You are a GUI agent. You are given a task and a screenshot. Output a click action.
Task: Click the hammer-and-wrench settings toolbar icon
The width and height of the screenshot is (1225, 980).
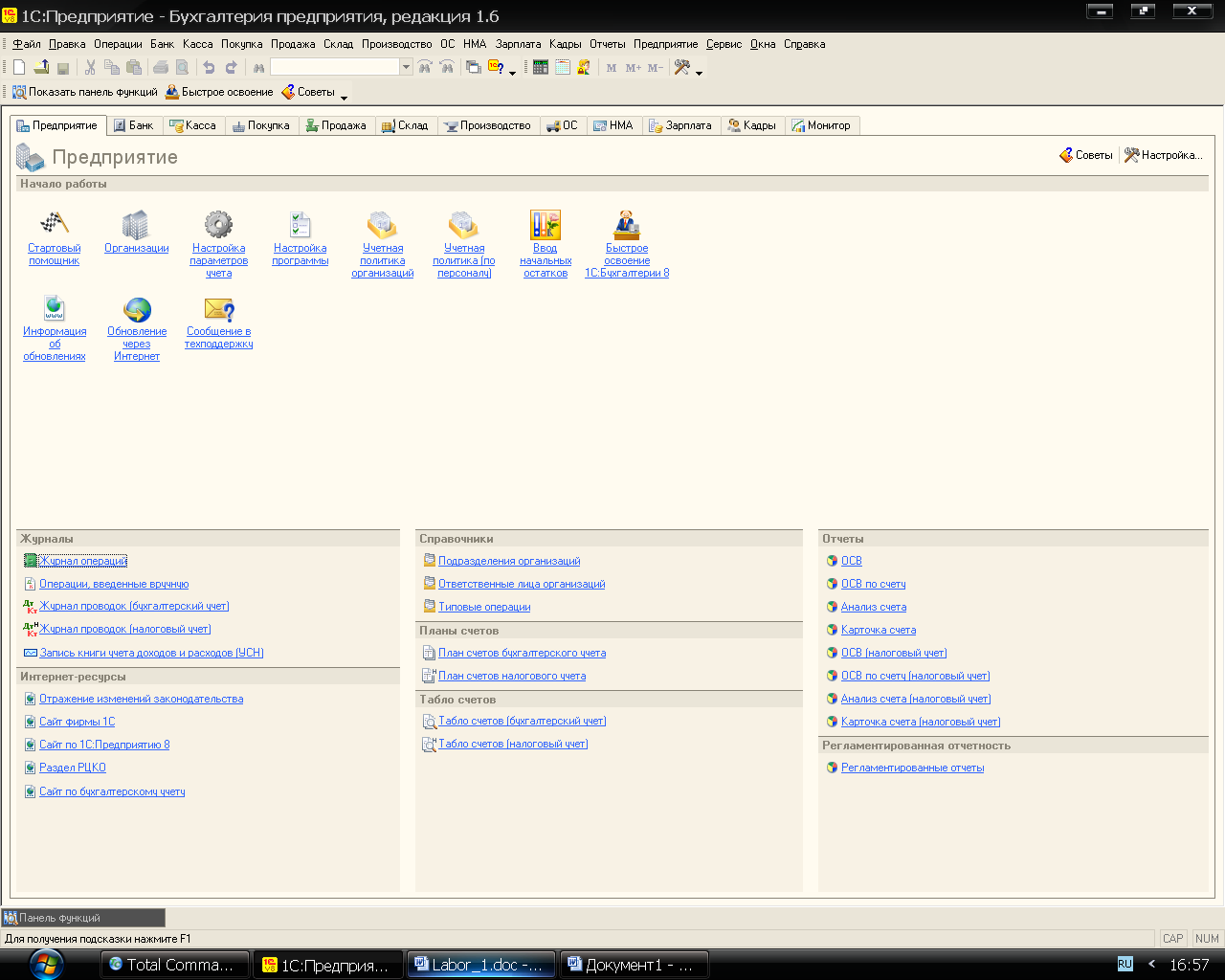coord(682,67)
